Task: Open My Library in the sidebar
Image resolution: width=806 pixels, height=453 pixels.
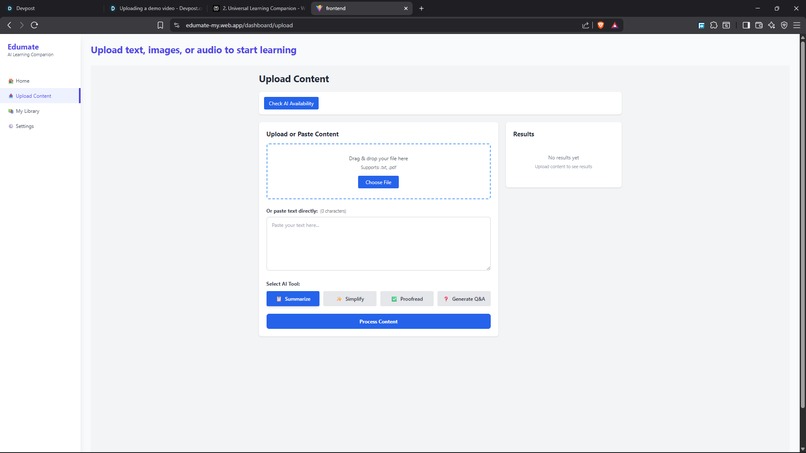Action: (40, 111)
